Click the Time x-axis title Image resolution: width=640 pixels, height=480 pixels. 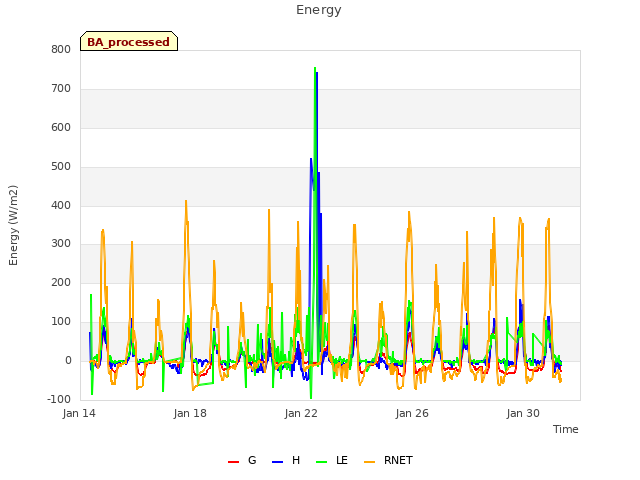[565, 429]
